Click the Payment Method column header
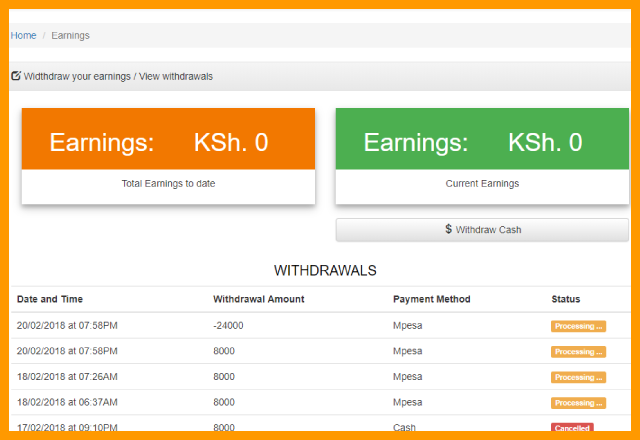Viewport: 640px width, 440px height. coord(431,299)
